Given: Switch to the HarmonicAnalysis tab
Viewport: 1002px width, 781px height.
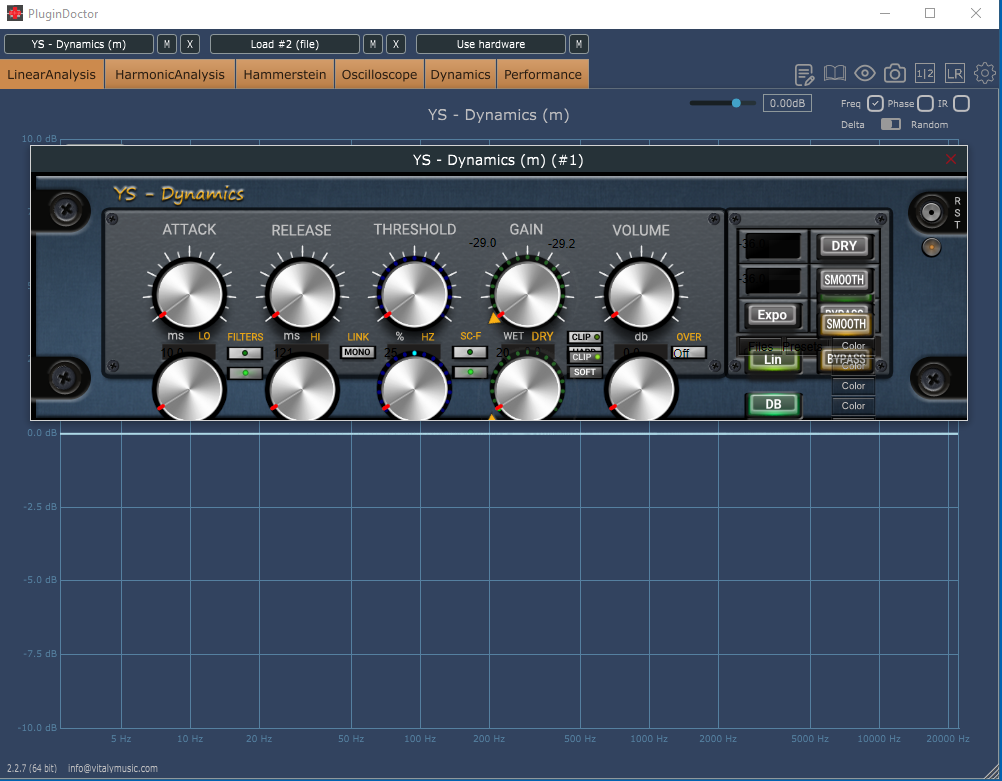Looking at the screenshot, I should pos(170,74).
